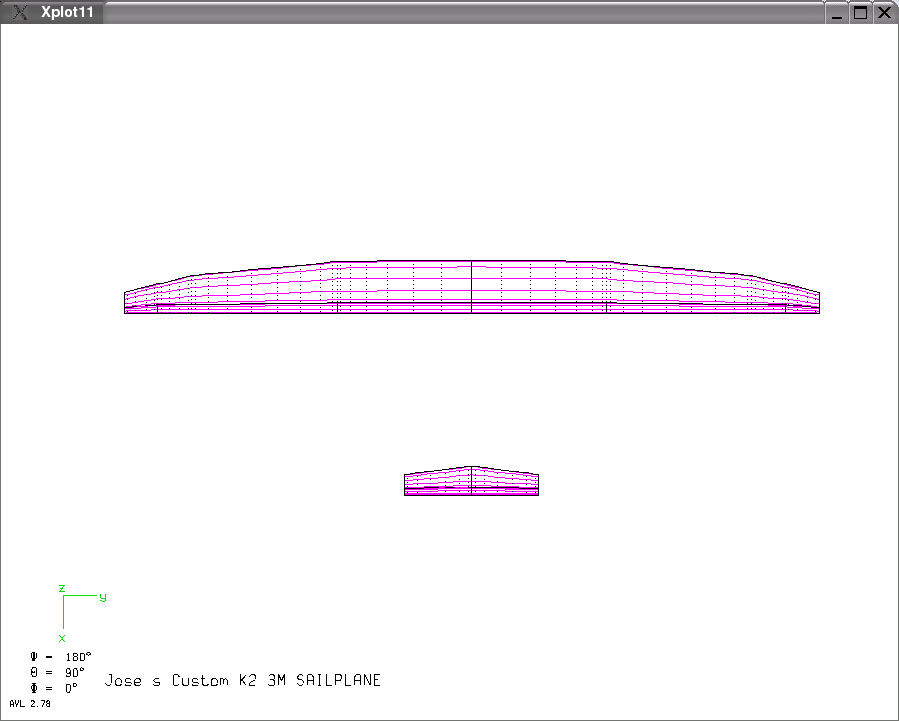
Task: Click the axis origin corner indicator
Action: (x=64, y=597)
